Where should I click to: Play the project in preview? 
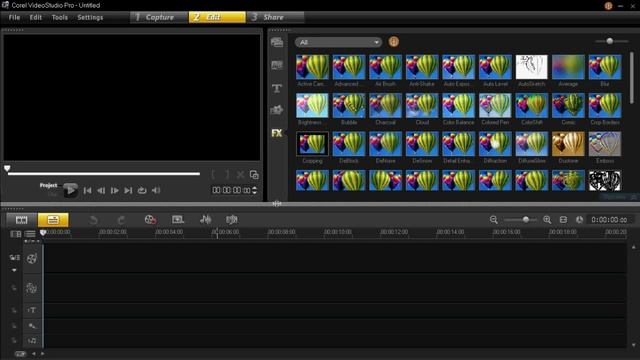pyautogui.click(x=70, y=190)
